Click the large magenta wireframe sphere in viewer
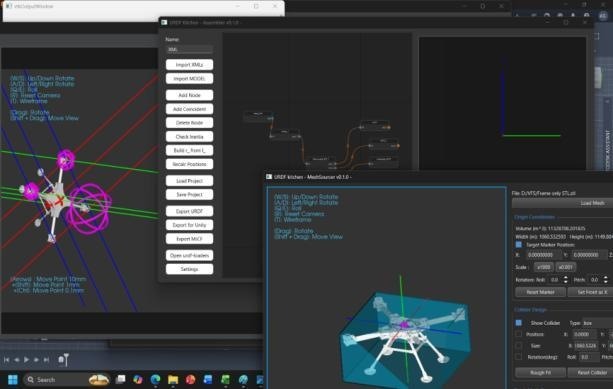Screen dimensions: 613x389 [x=90, y=209]
